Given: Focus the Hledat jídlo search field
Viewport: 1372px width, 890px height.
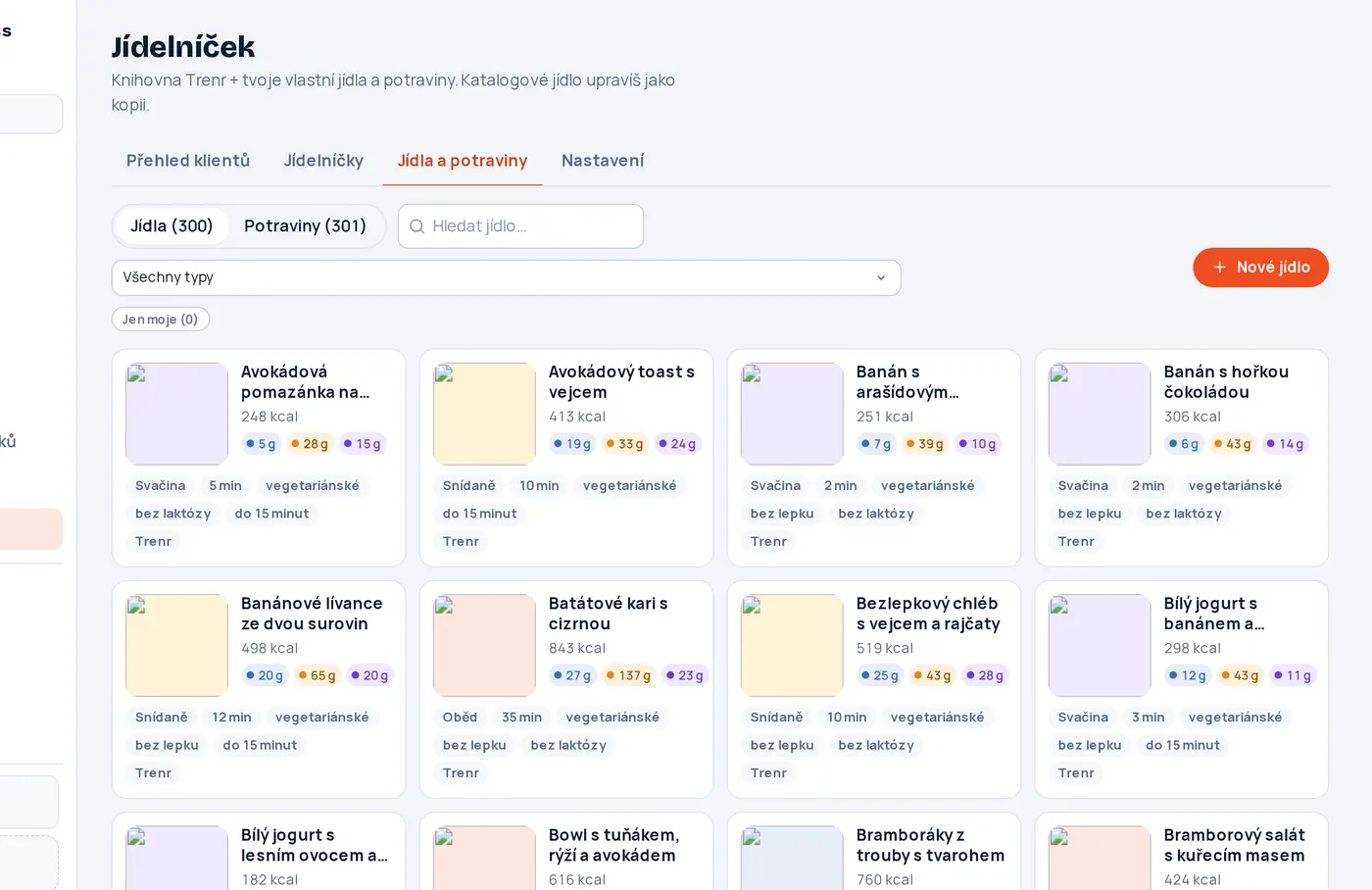Looking at the screenshot, I should (520, 226).
